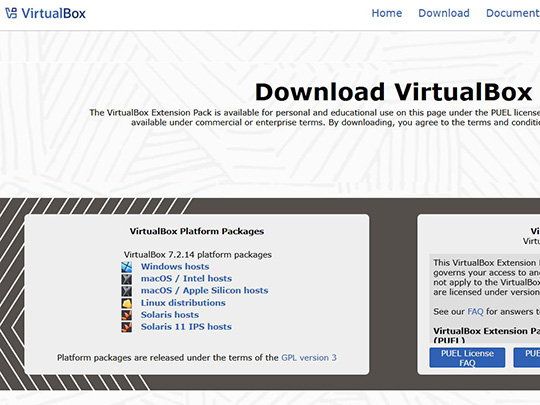Open the FAQ link in Extension Pack text
The width and height of the screenshot is (540, 405).
coord(475,312)
